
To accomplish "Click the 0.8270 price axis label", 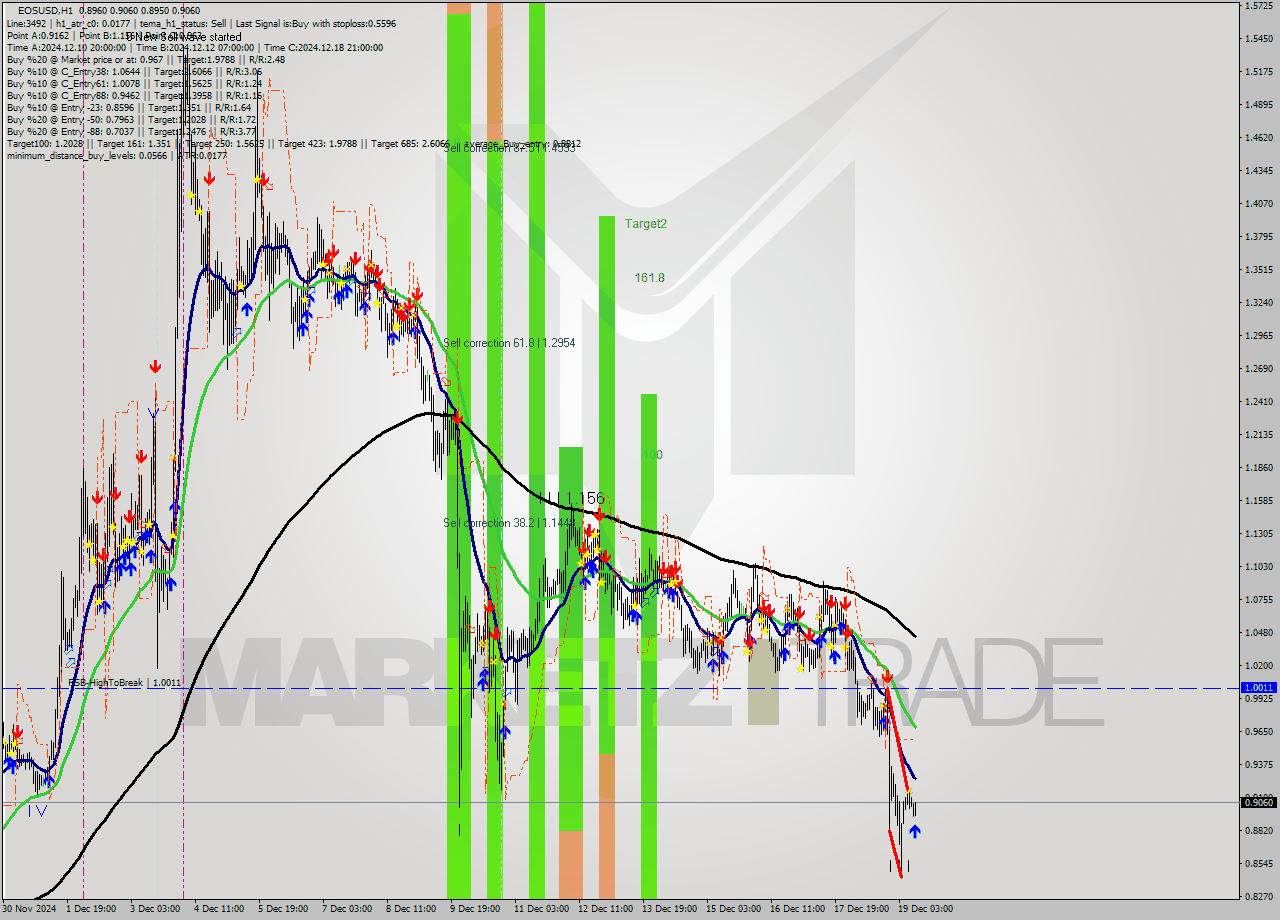I will coord(1258,897).
